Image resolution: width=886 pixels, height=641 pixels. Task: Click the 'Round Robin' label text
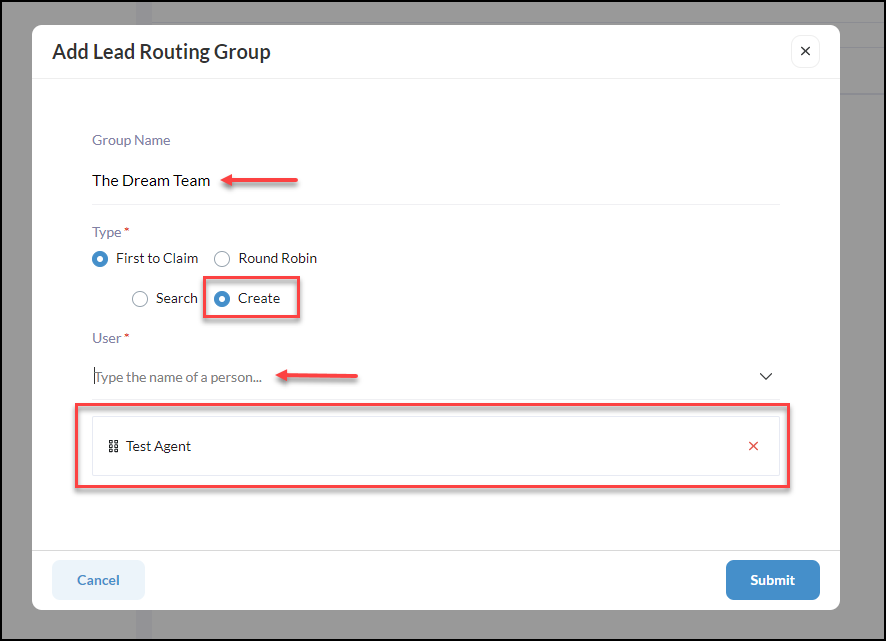tap(277, 258)
